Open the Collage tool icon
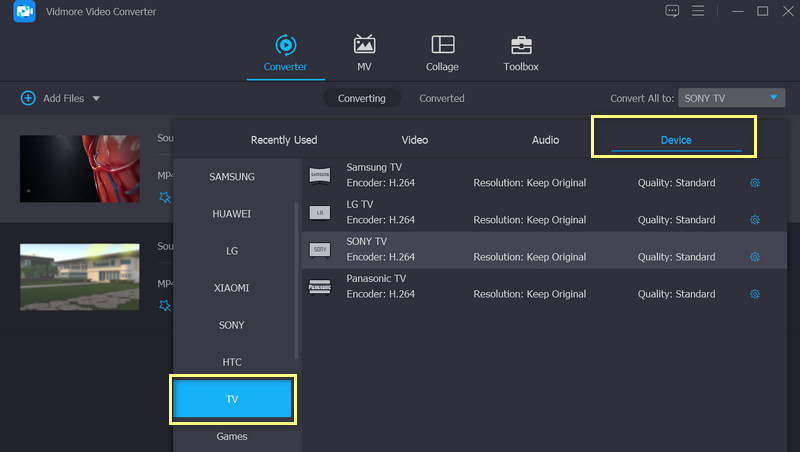The width and height of the screenshot is (800, 452). (442, 46)
